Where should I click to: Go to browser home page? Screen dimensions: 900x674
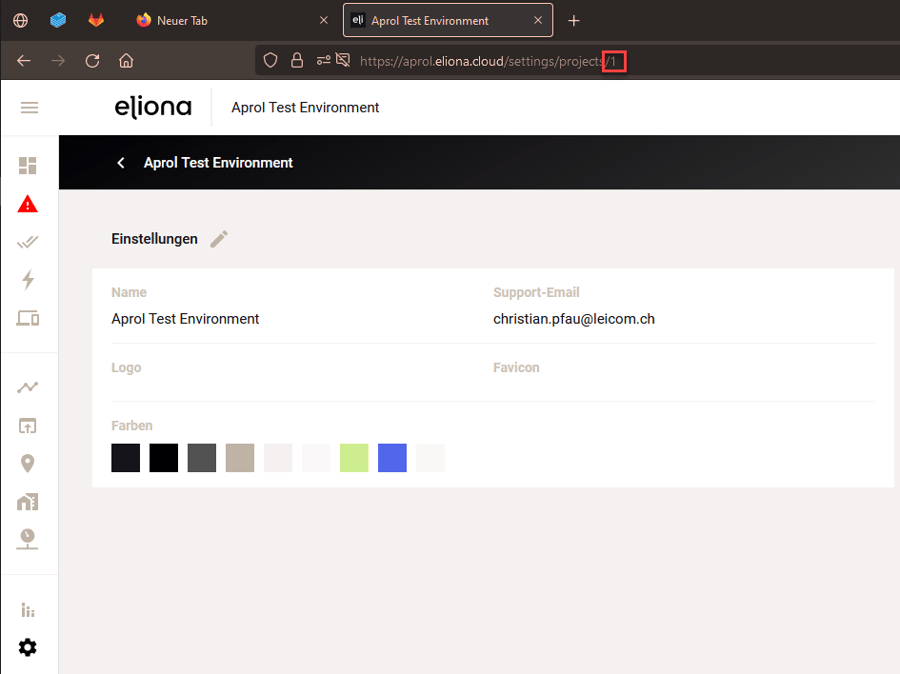click(126, 61)
